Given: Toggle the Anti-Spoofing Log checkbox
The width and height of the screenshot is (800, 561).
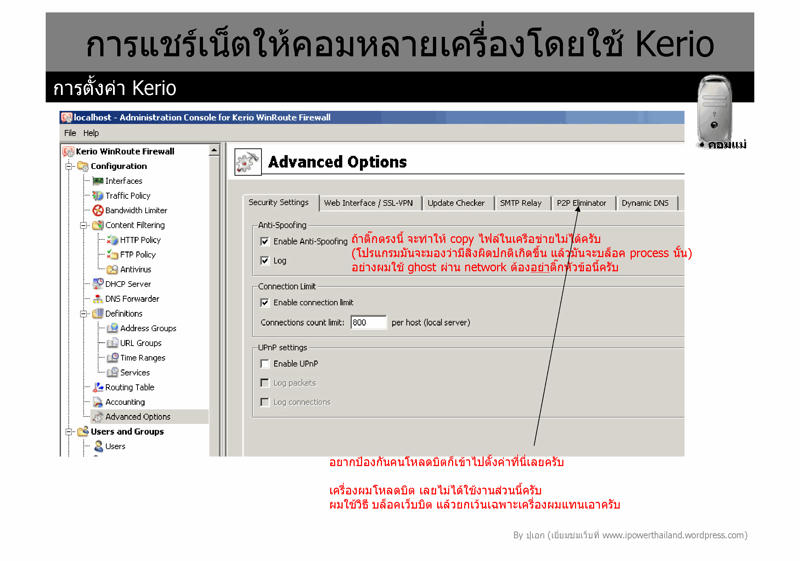Looking at the screenshot, I should coord(264,261).
